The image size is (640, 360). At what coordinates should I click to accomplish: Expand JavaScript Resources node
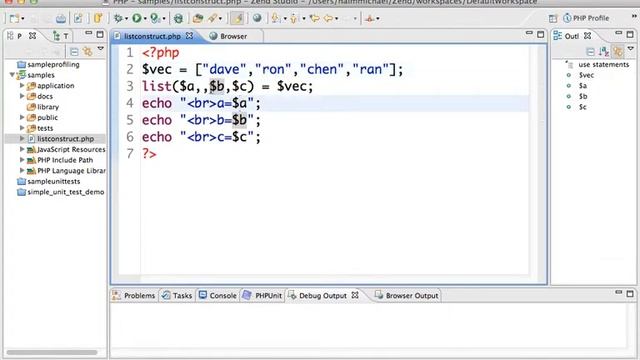tap(22, 149)
